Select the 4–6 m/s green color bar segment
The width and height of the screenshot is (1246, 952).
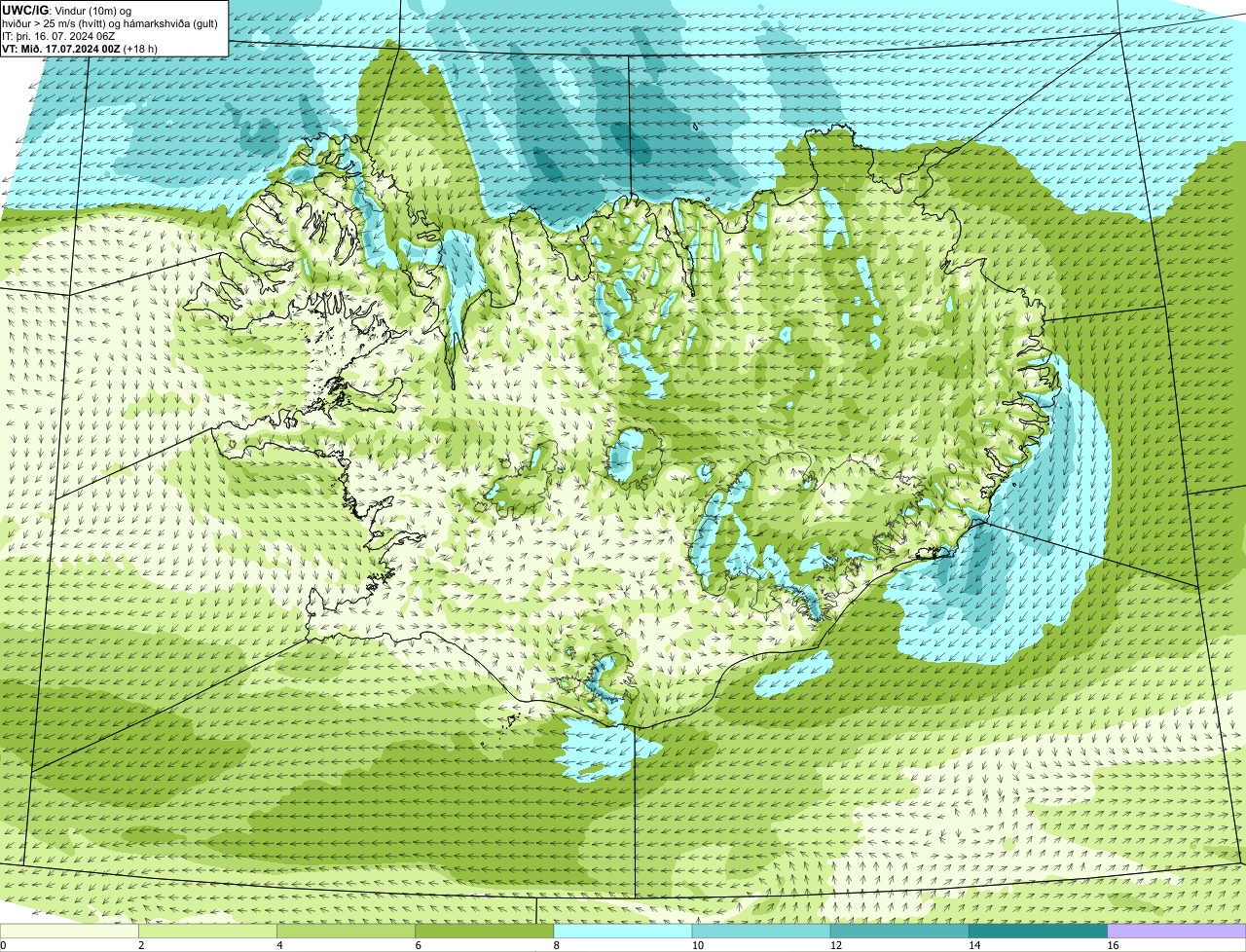[x=346, y=932]
